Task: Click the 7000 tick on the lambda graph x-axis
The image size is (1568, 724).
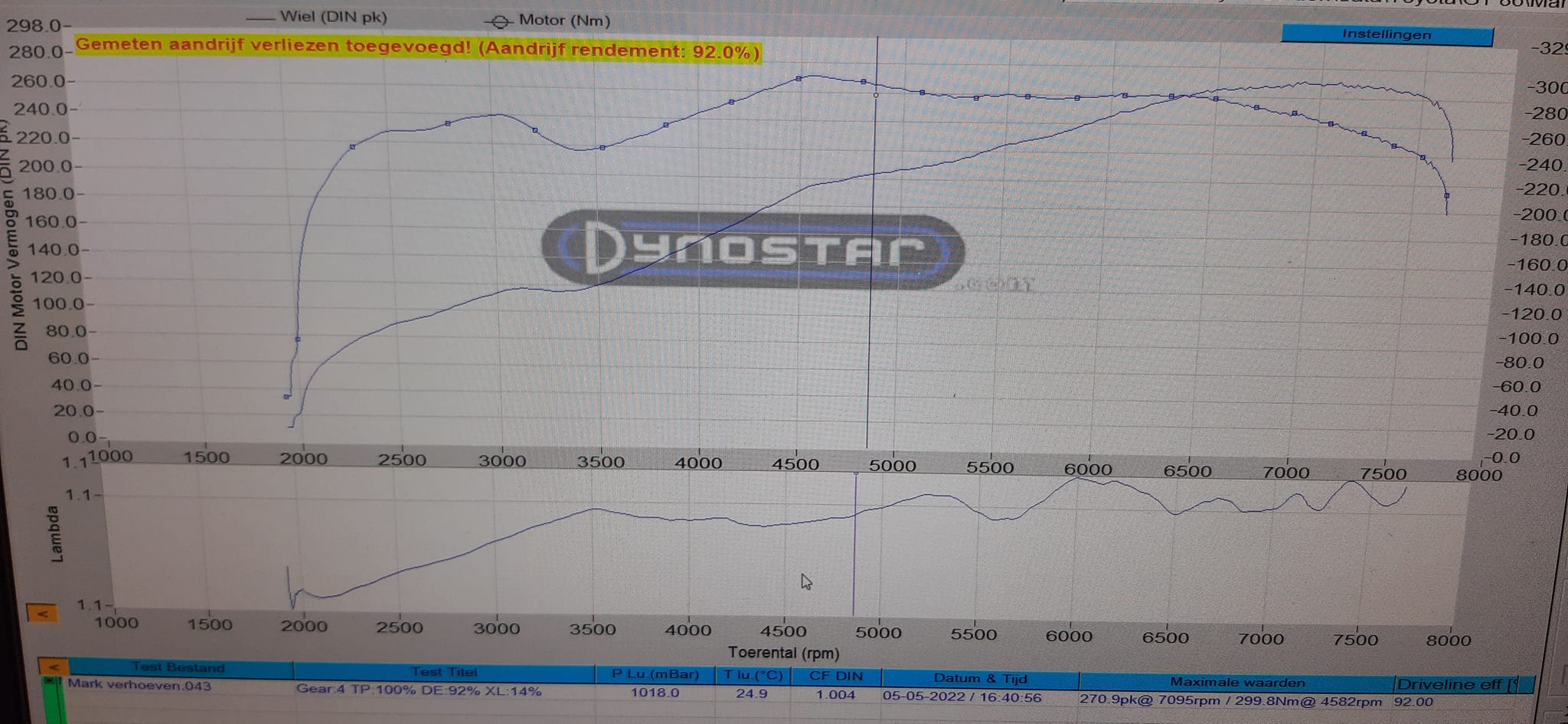Action: (x=1260, y=638)
